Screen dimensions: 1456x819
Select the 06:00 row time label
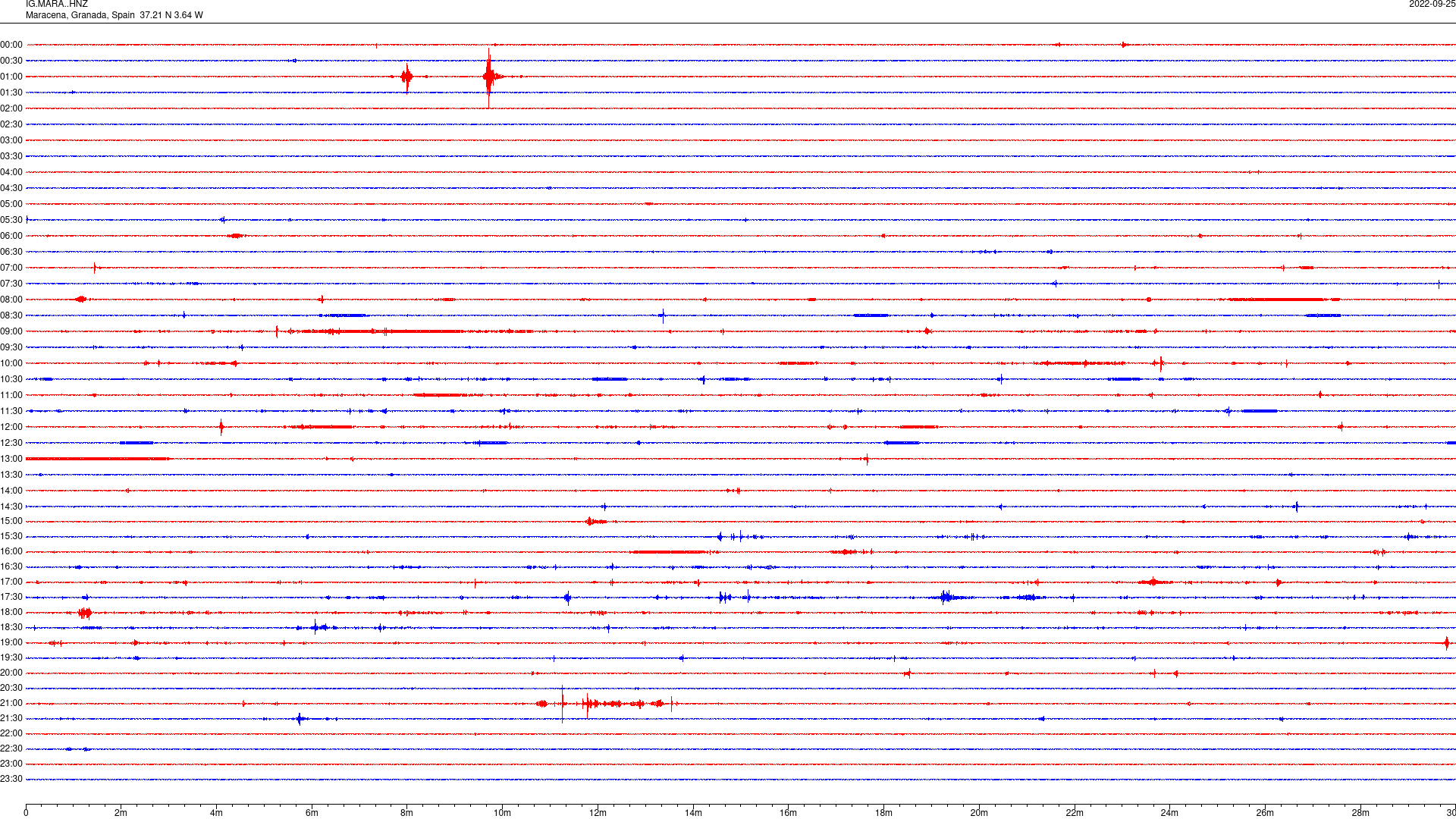pos(11,236)
